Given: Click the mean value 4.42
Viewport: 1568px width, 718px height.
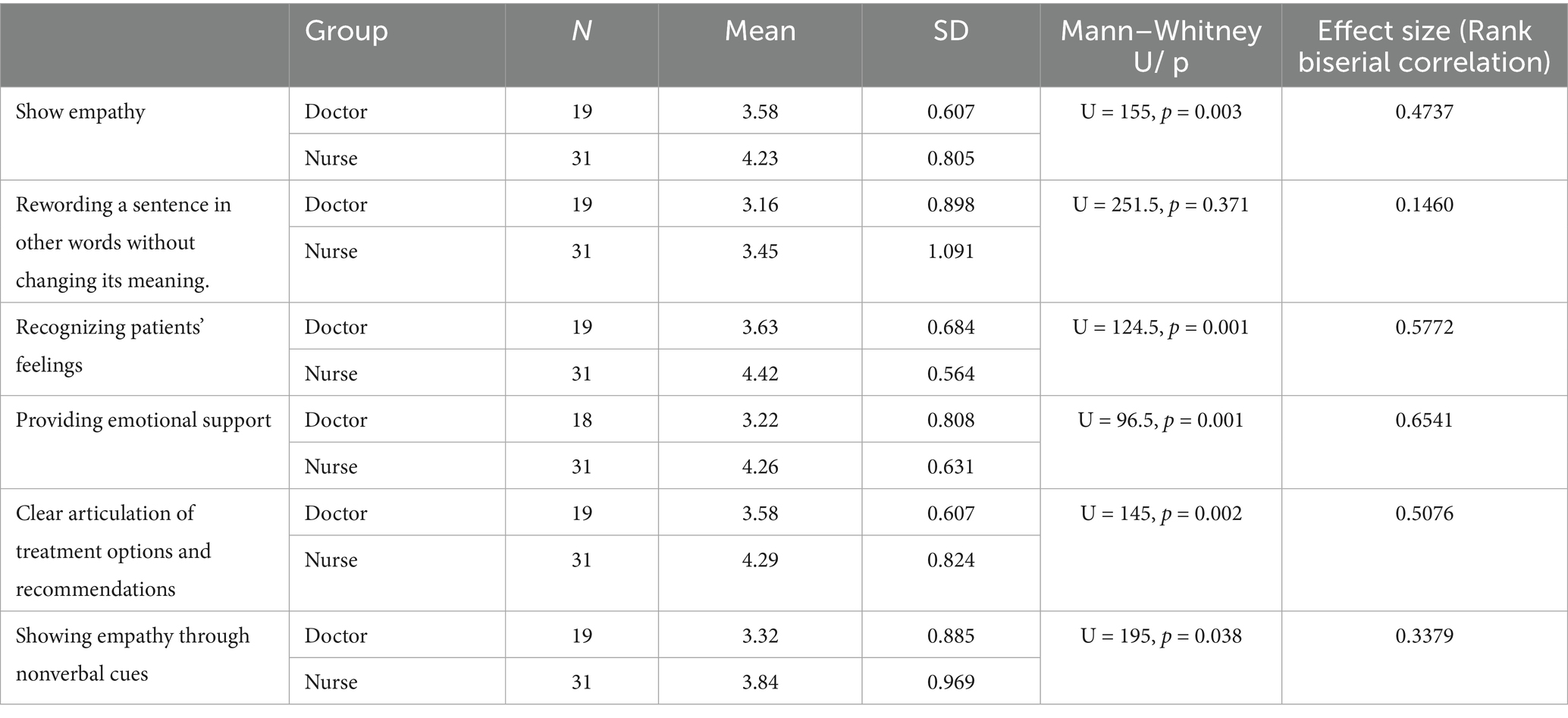Looking at the screenshot, I should [x=760, y=374].
